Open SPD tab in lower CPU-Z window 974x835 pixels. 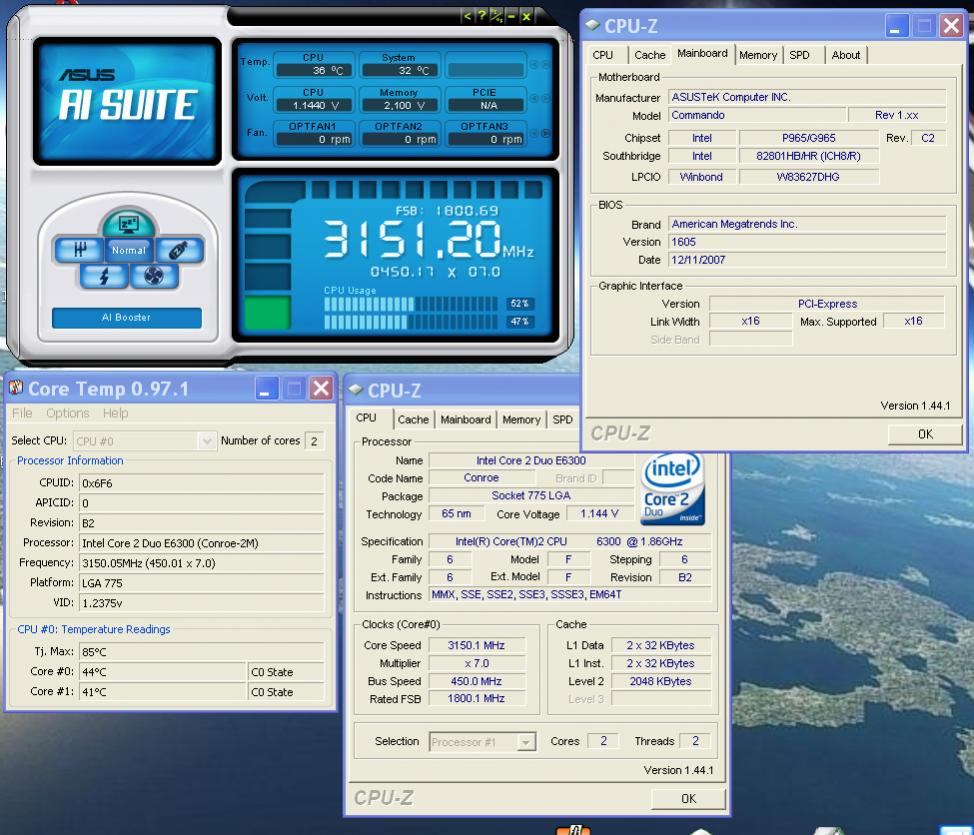click(563, 420)
